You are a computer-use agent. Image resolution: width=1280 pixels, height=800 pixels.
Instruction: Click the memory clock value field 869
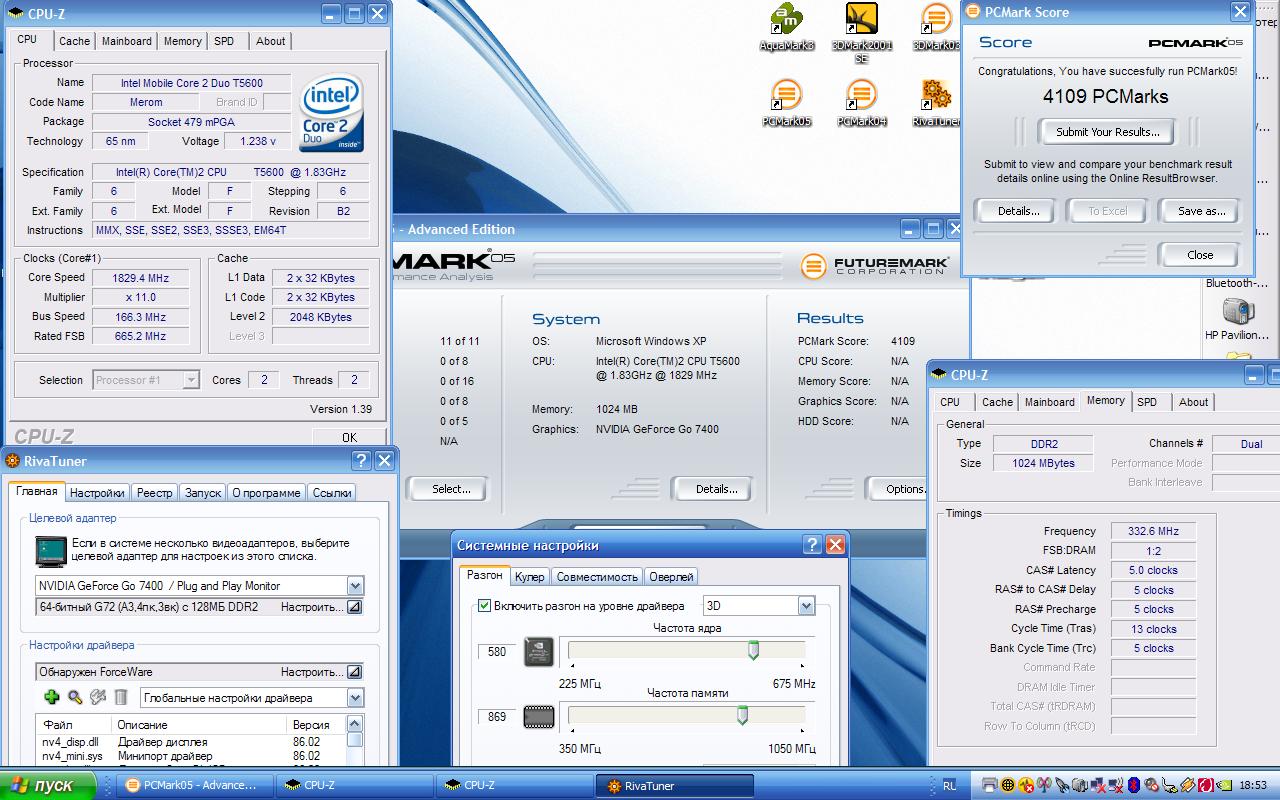pos(496,717)
